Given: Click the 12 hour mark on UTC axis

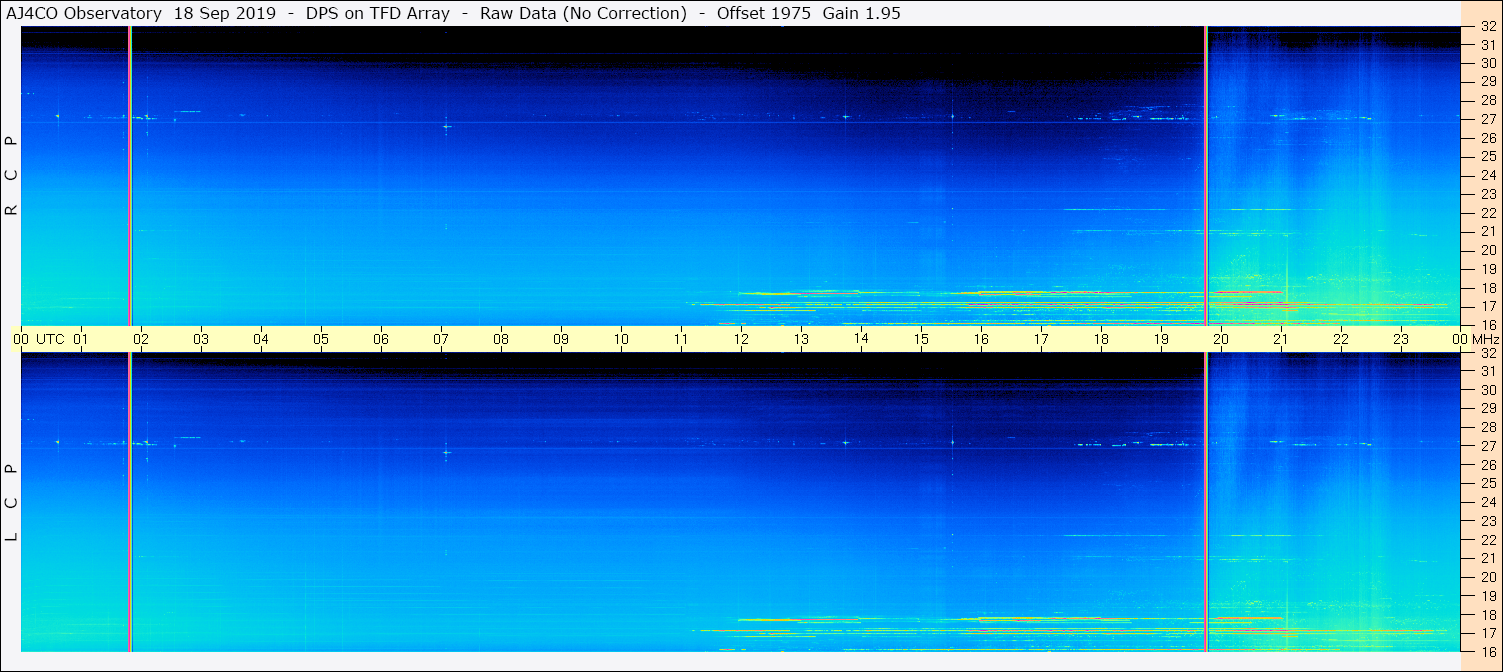Looking at the screenshot, I should click(x=741, y=339).
